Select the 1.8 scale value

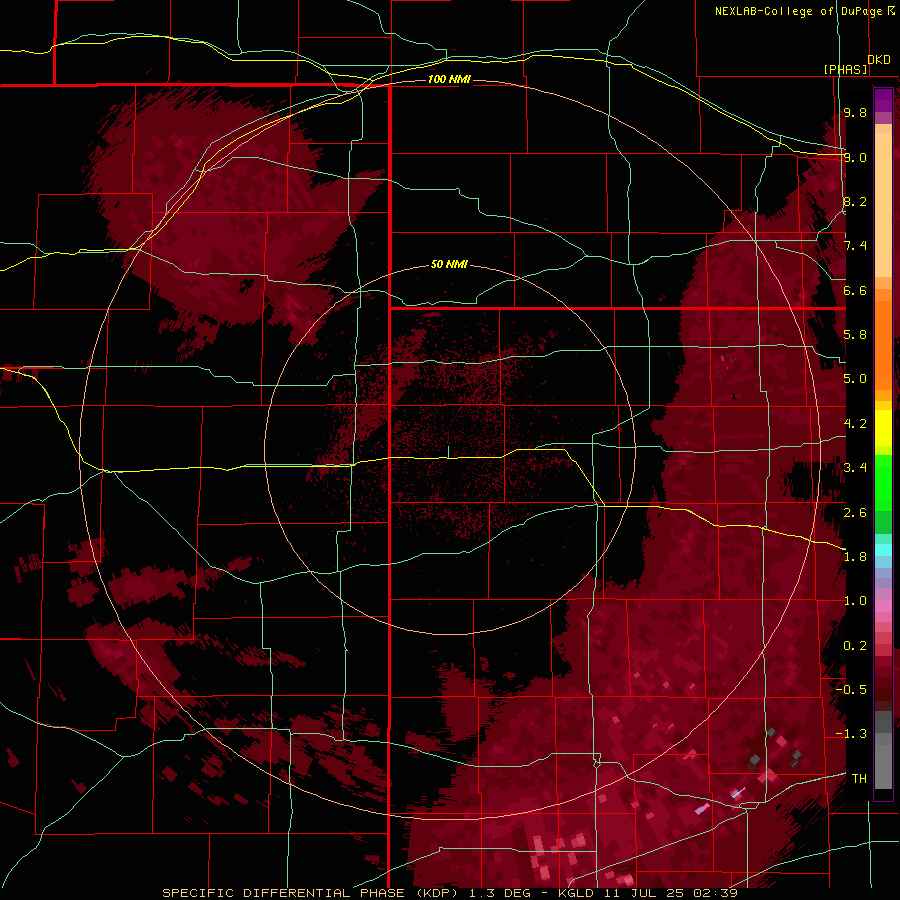[855, 557]
